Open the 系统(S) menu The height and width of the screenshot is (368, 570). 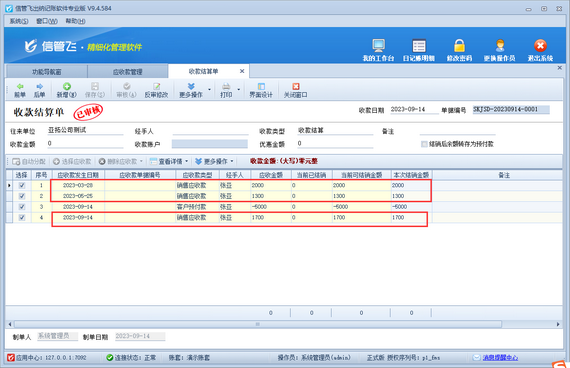click(x=19, y=21)
